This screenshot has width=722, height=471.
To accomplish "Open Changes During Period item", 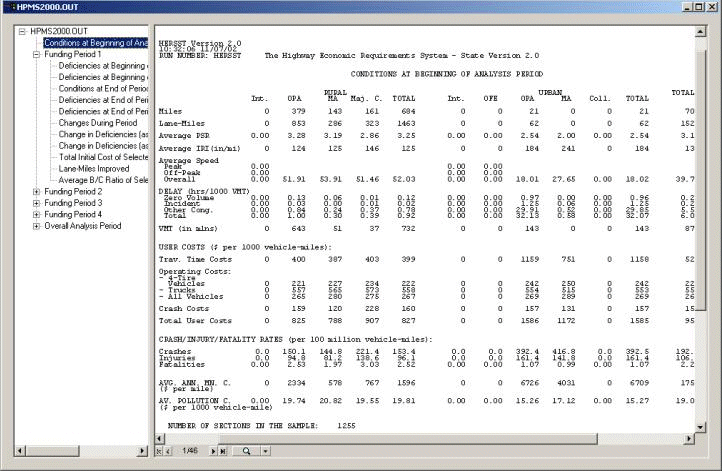I will tap(98, 123).
